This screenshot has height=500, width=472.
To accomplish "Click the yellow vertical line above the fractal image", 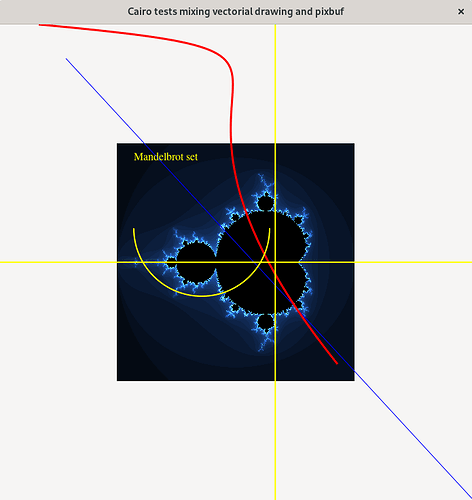I will [275, 83].
